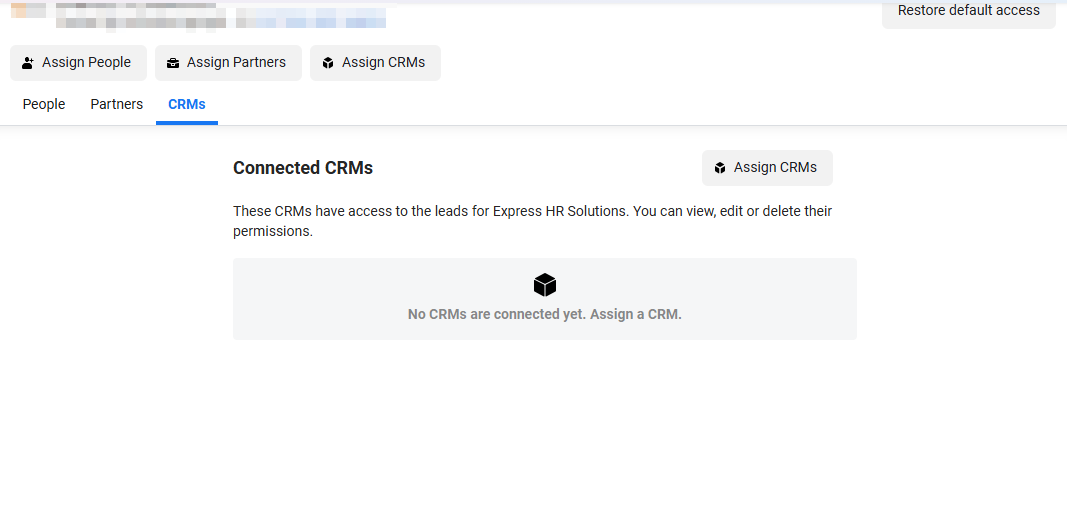Viewport: 1067px width, 512px height.
Task: Click the cube icon in the Assign CRMs button beside Connected CRMs
Action: click(x=720, y=167)
